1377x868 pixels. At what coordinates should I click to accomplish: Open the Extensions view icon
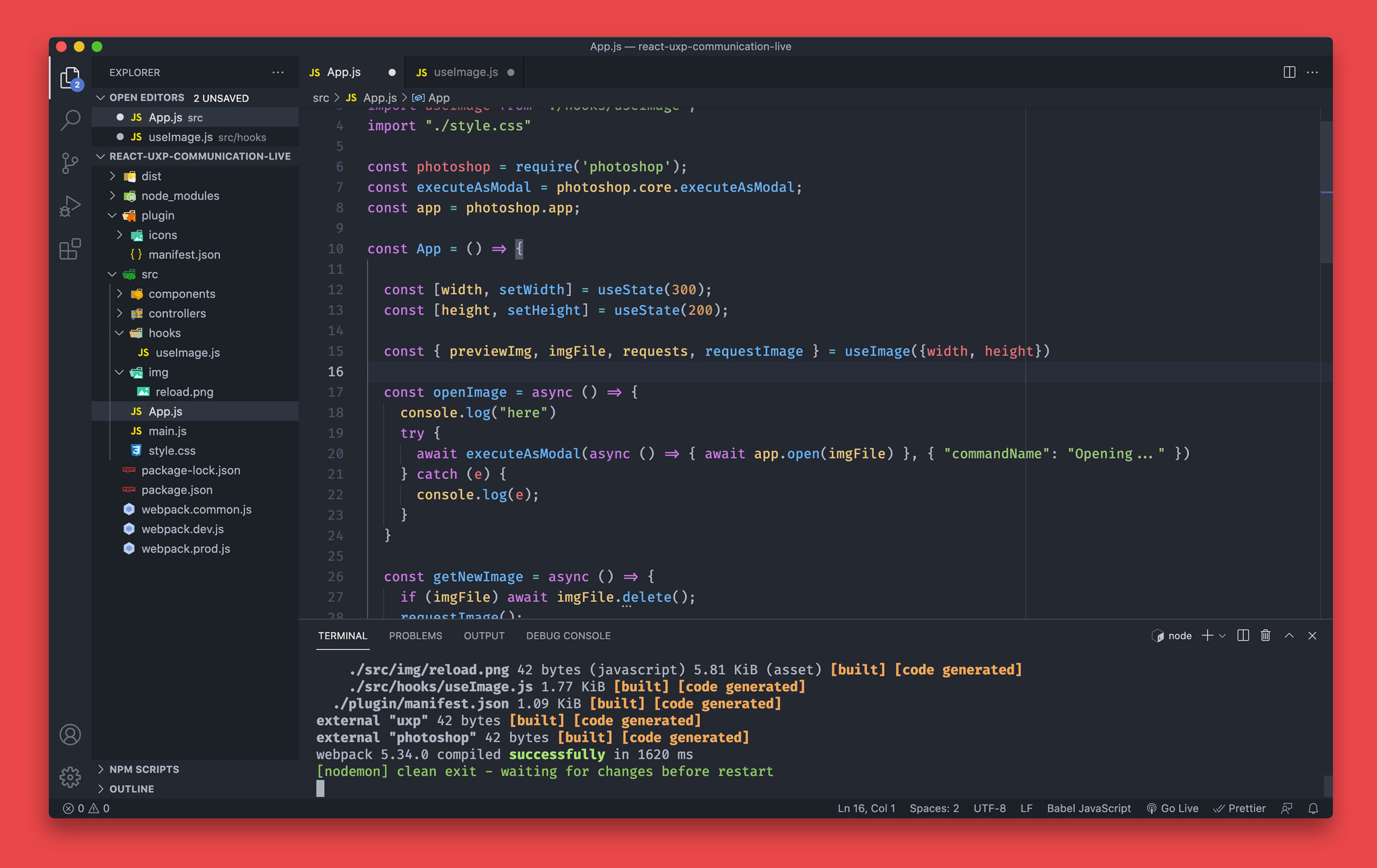click(x=70, y=249)
